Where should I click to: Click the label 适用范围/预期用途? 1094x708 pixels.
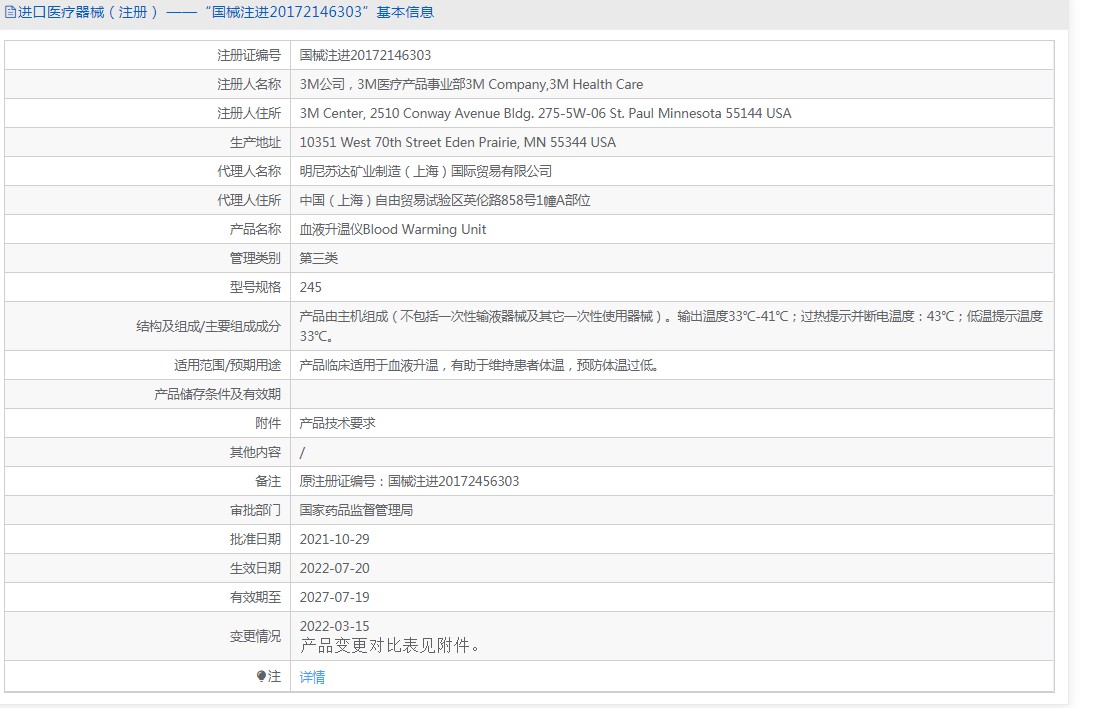tap(227, 365)
